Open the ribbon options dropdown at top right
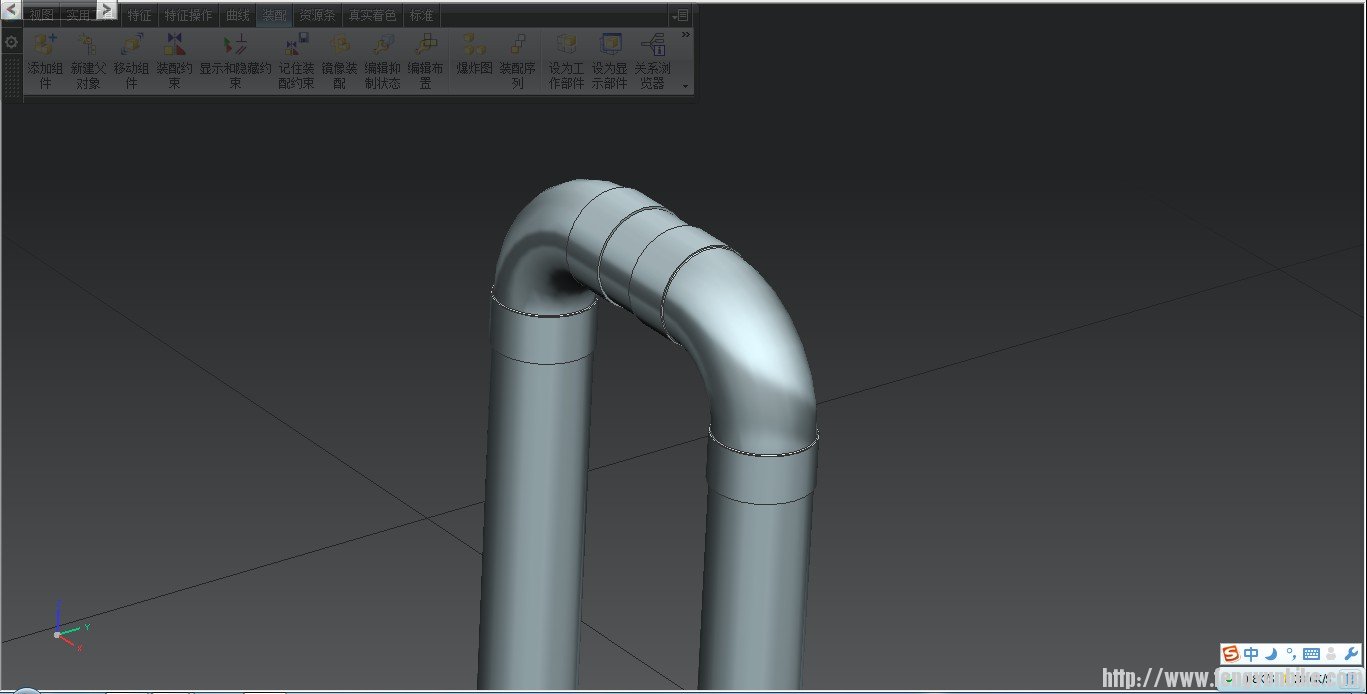The image size is (1367, 694). click(680, 15)
